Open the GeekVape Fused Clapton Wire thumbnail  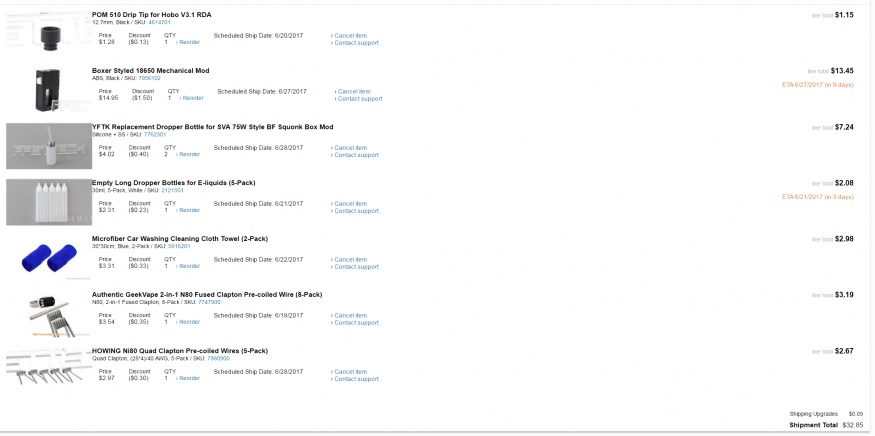click(x=48, y=312)
